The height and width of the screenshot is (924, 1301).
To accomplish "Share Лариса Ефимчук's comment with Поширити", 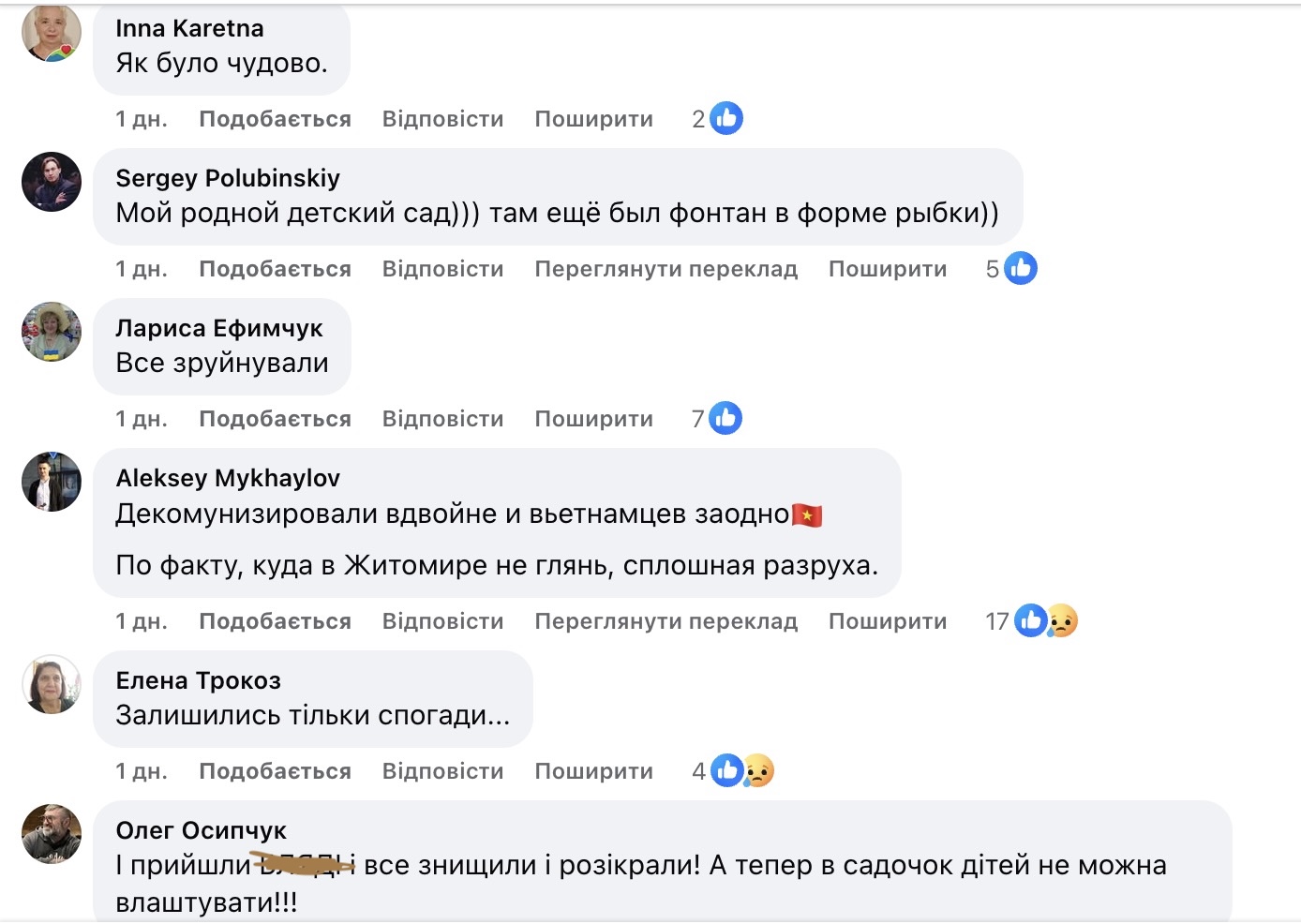I will click(593, 419).
